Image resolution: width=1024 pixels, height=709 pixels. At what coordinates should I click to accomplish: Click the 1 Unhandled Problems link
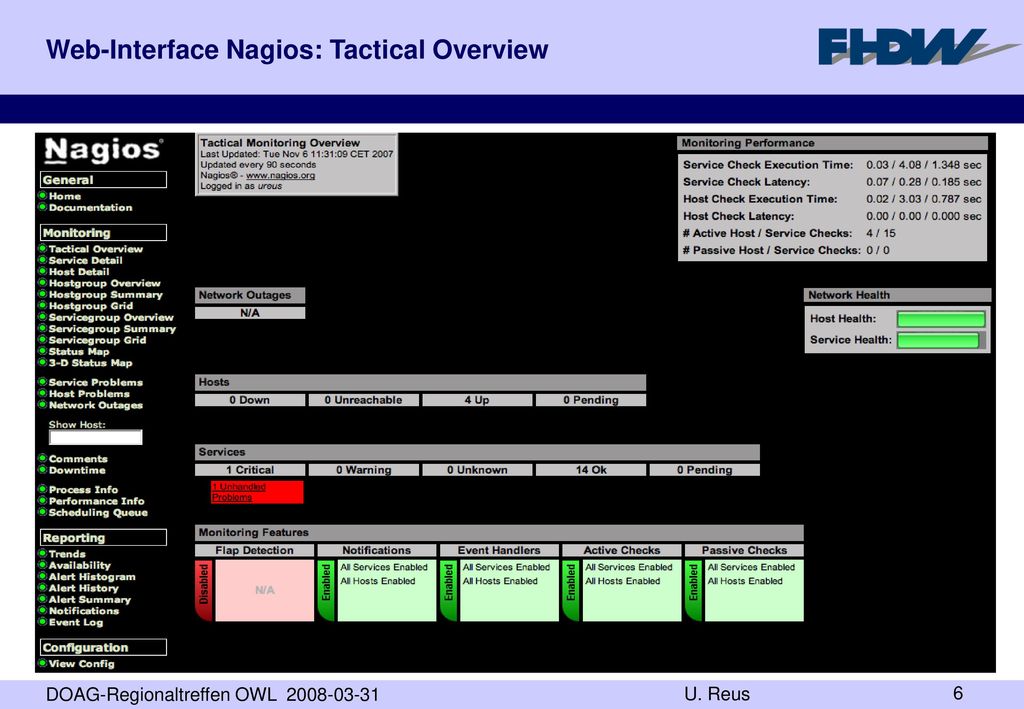(238, 492)
